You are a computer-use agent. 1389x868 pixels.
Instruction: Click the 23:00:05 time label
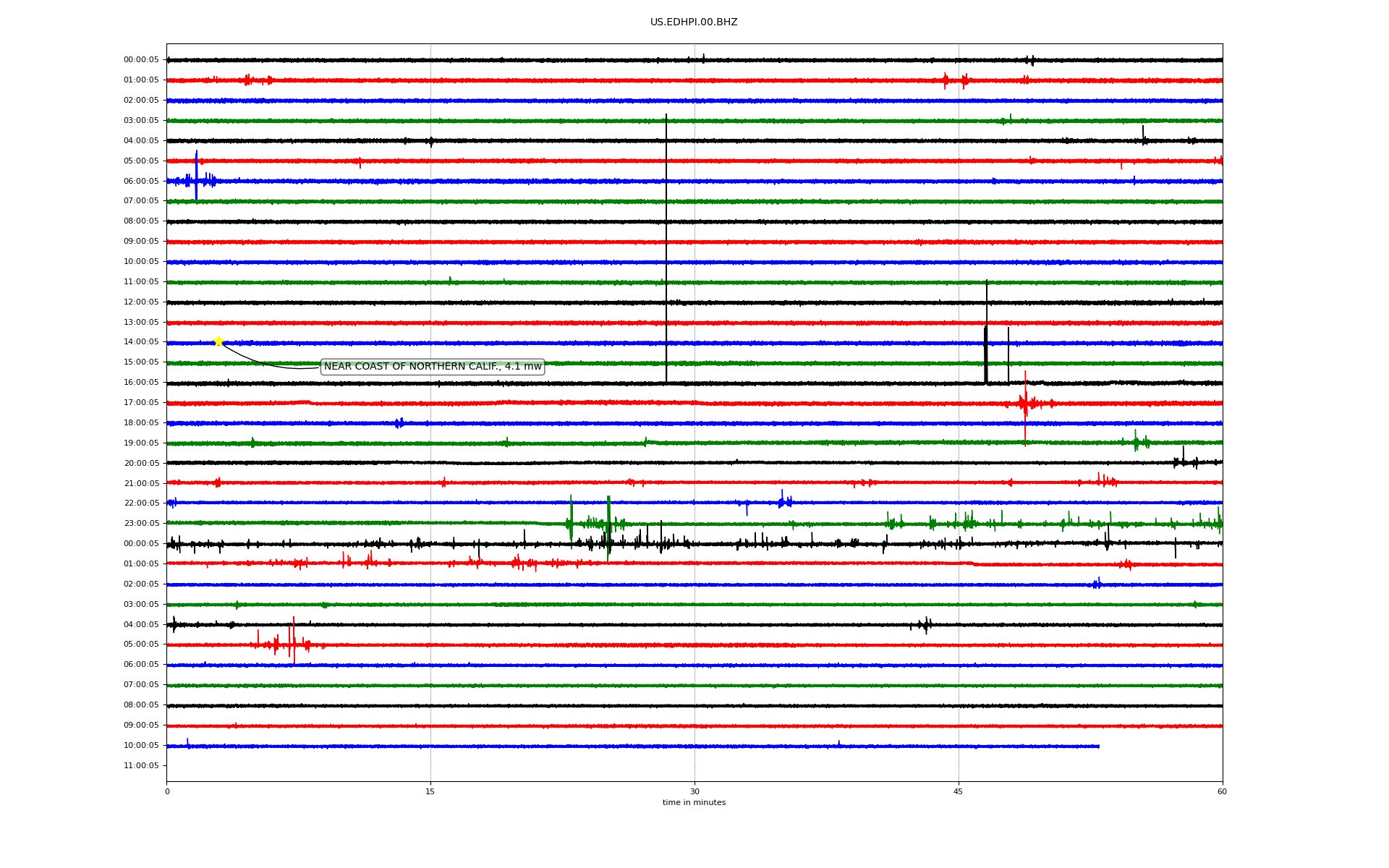141,523
